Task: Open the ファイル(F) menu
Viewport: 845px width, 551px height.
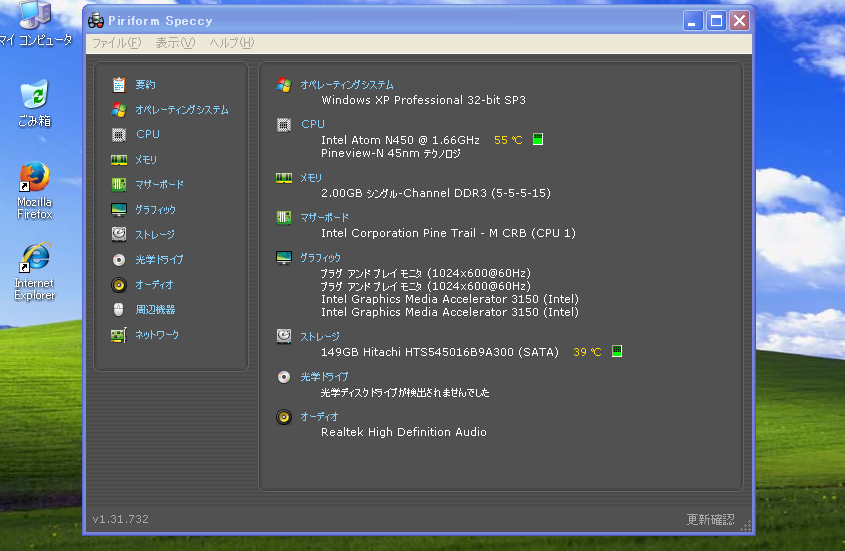Action: tap(116, 43)
